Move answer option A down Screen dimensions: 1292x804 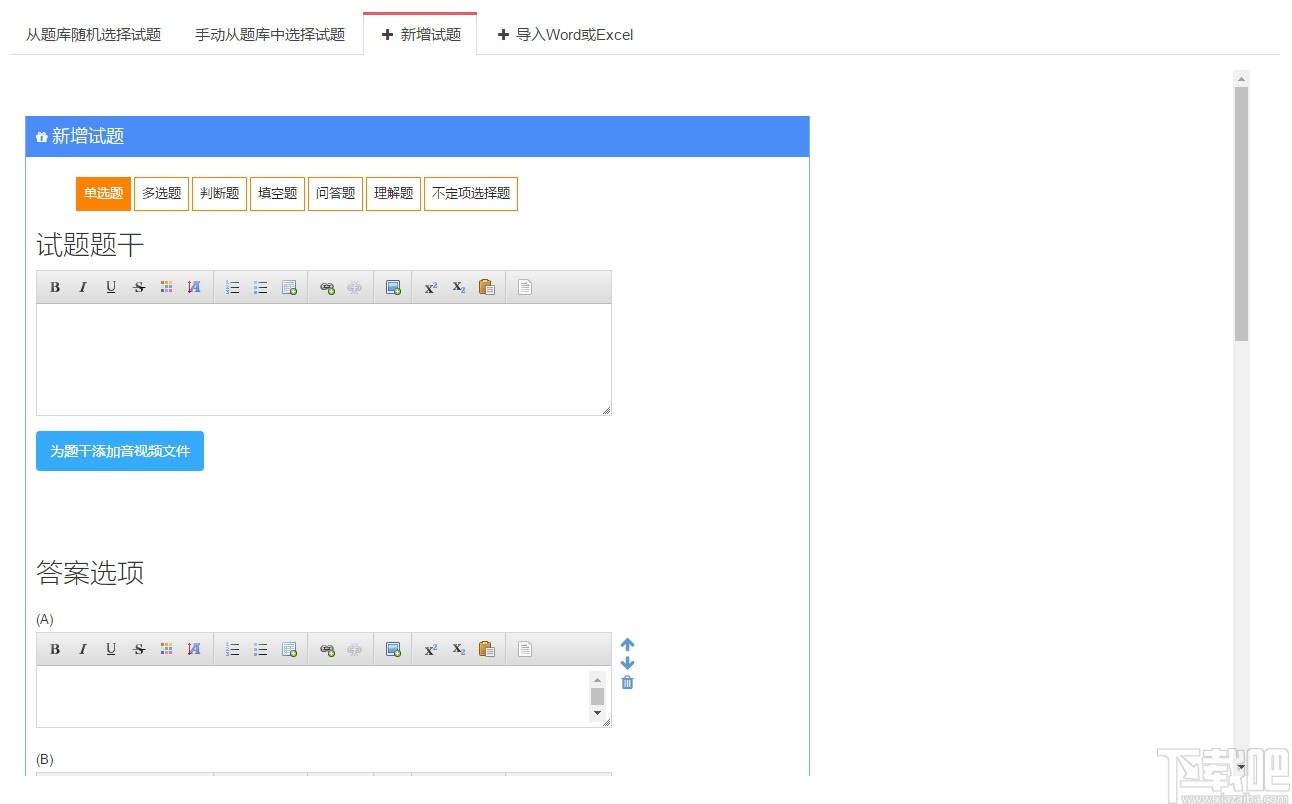pyautogui.click(x=627, y=662)
